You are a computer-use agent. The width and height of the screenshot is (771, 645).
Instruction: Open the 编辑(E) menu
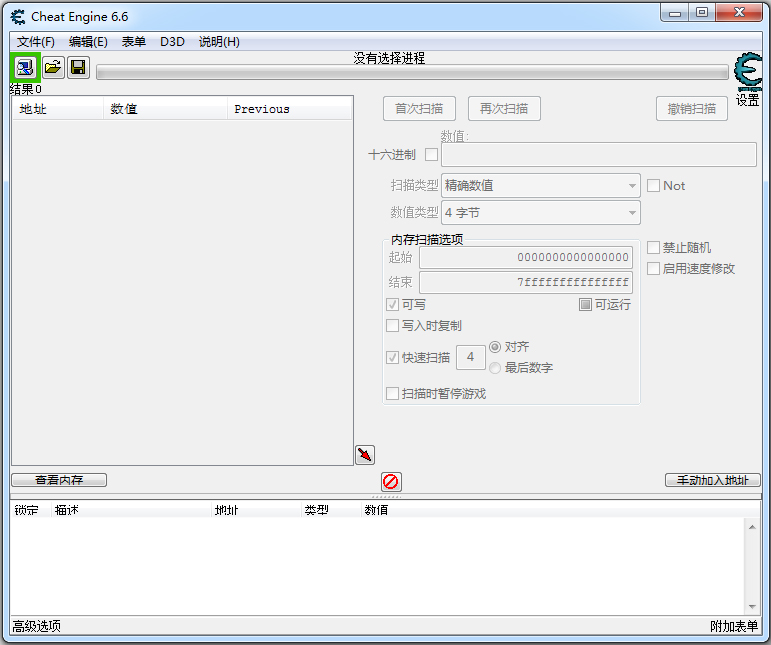click(x=88, y=42)
